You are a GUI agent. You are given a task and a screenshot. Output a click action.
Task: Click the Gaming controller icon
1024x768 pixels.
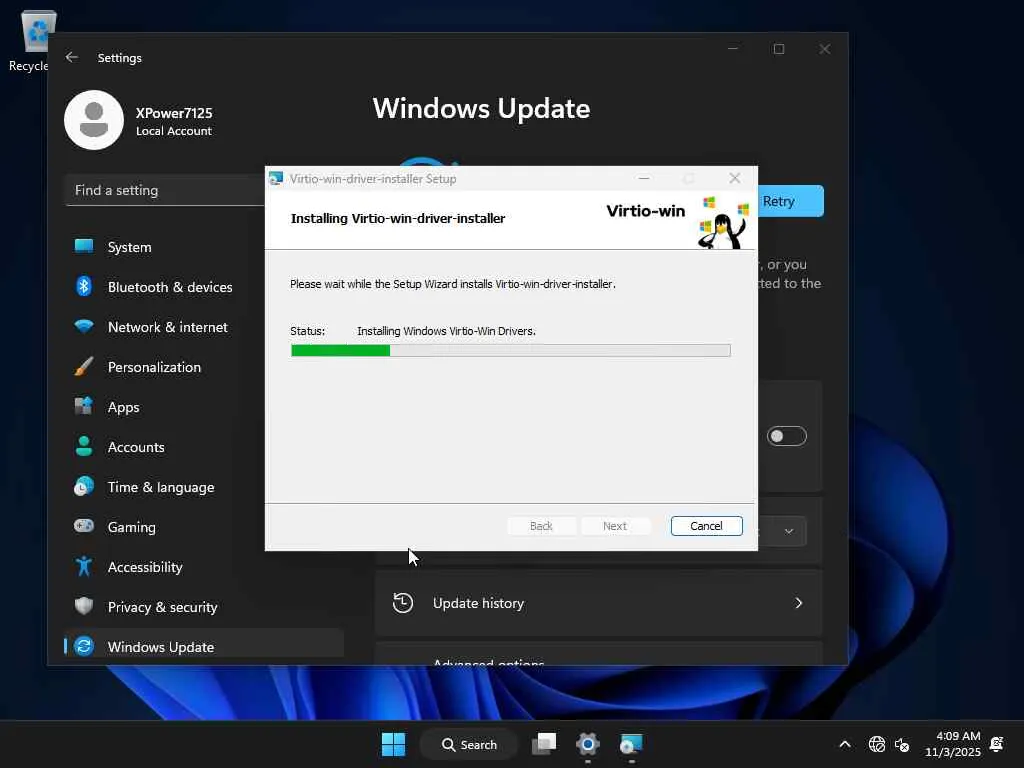tap(84, 526)
